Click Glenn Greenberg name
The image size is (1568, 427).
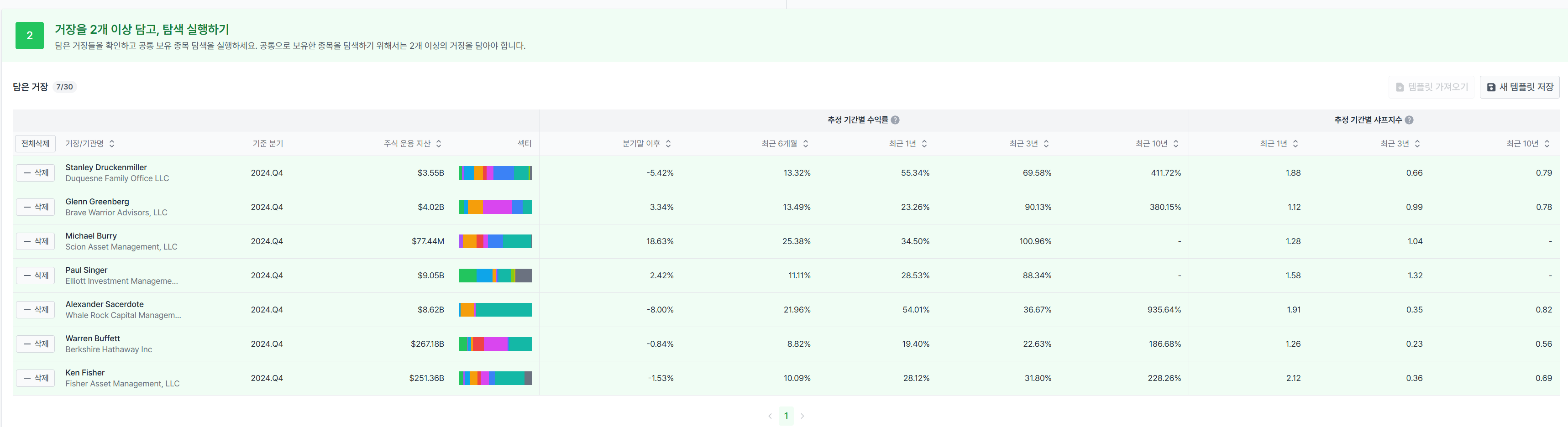click(x=97, y=202)
